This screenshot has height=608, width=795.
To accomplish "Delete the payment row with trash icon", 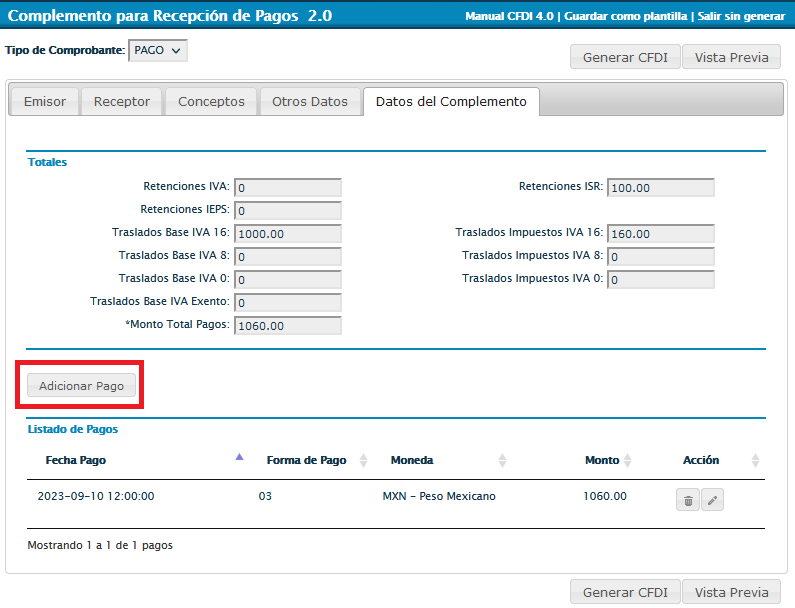I will 687,500.
